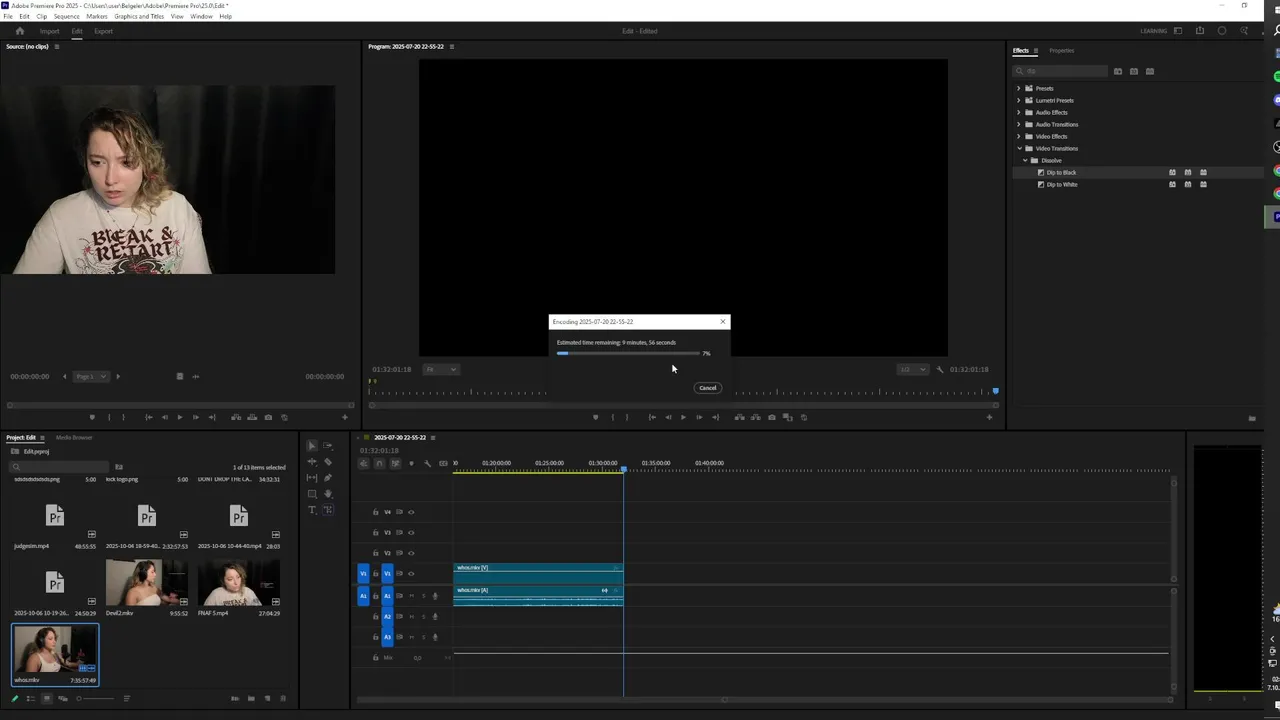Toggle lock on track V2
Viewport: 1280px width, 720px height.
click(376, 553)
